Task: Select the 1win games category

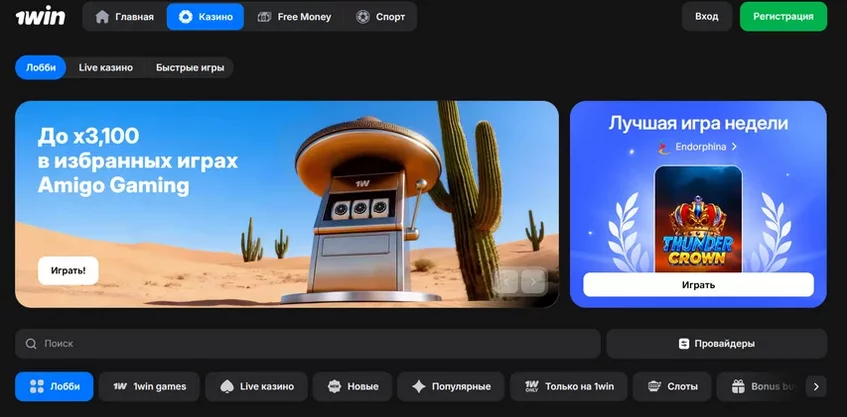Action: click(x=149, y=386)
